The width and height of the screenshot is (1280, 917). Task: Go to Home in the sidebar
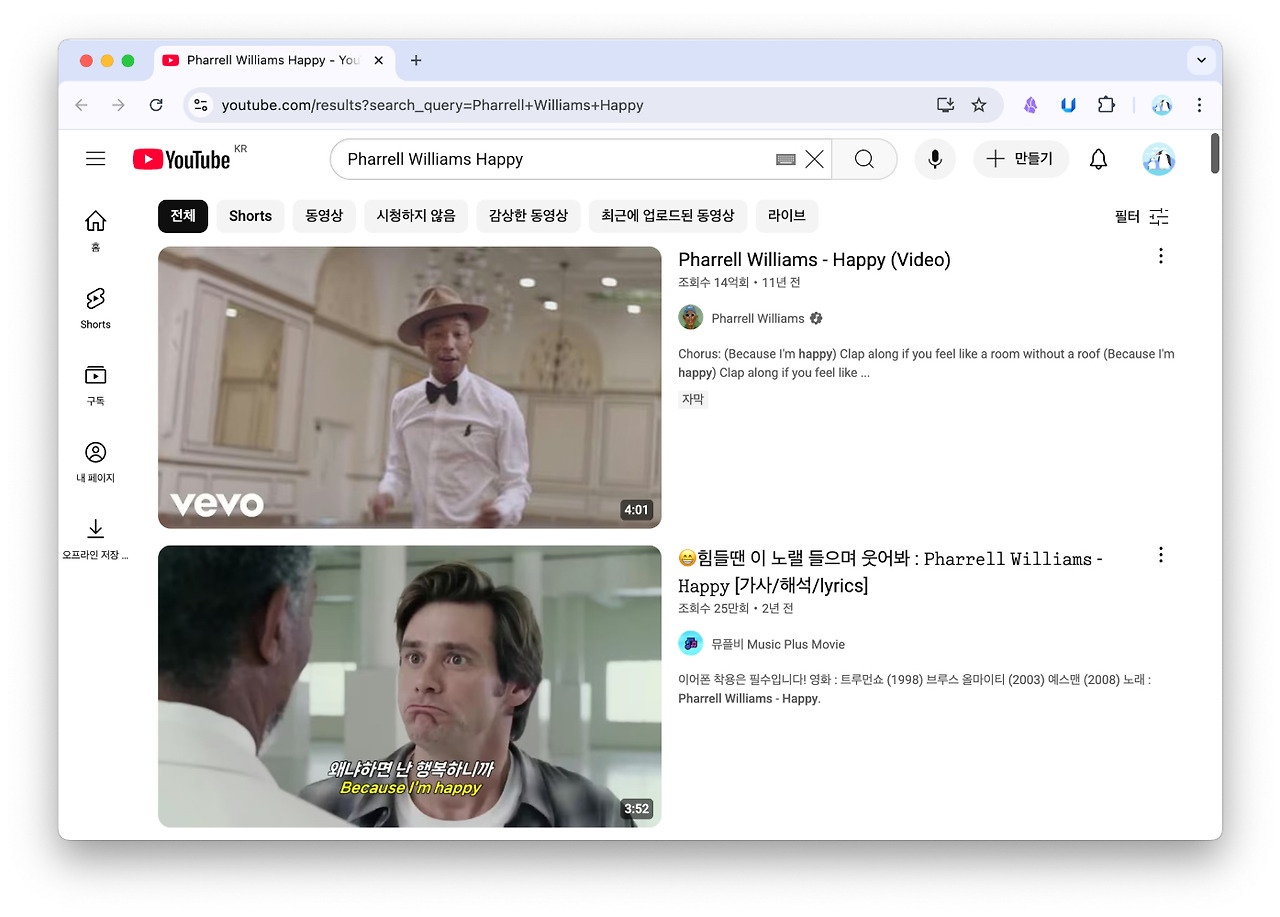point(95,231)
